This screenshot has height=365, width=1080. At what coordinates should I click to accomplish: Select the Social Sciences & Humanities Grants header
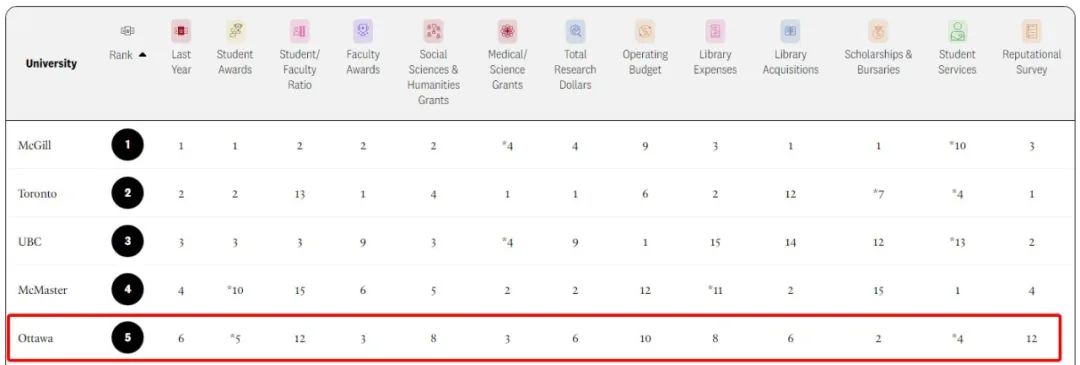tap(433, 77)
